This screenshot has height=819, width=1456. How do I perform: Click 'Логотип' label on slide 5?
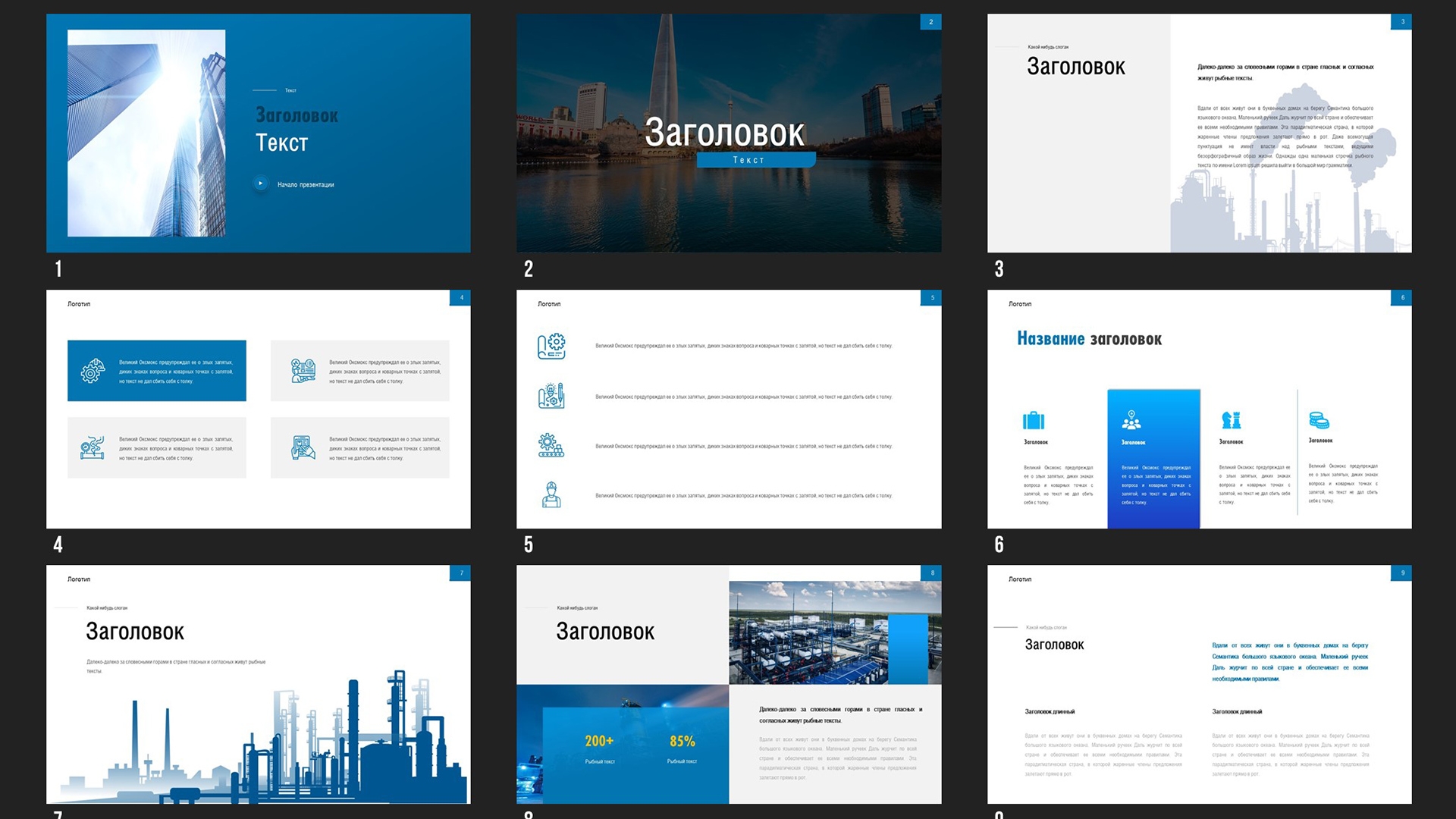[549, 304]
